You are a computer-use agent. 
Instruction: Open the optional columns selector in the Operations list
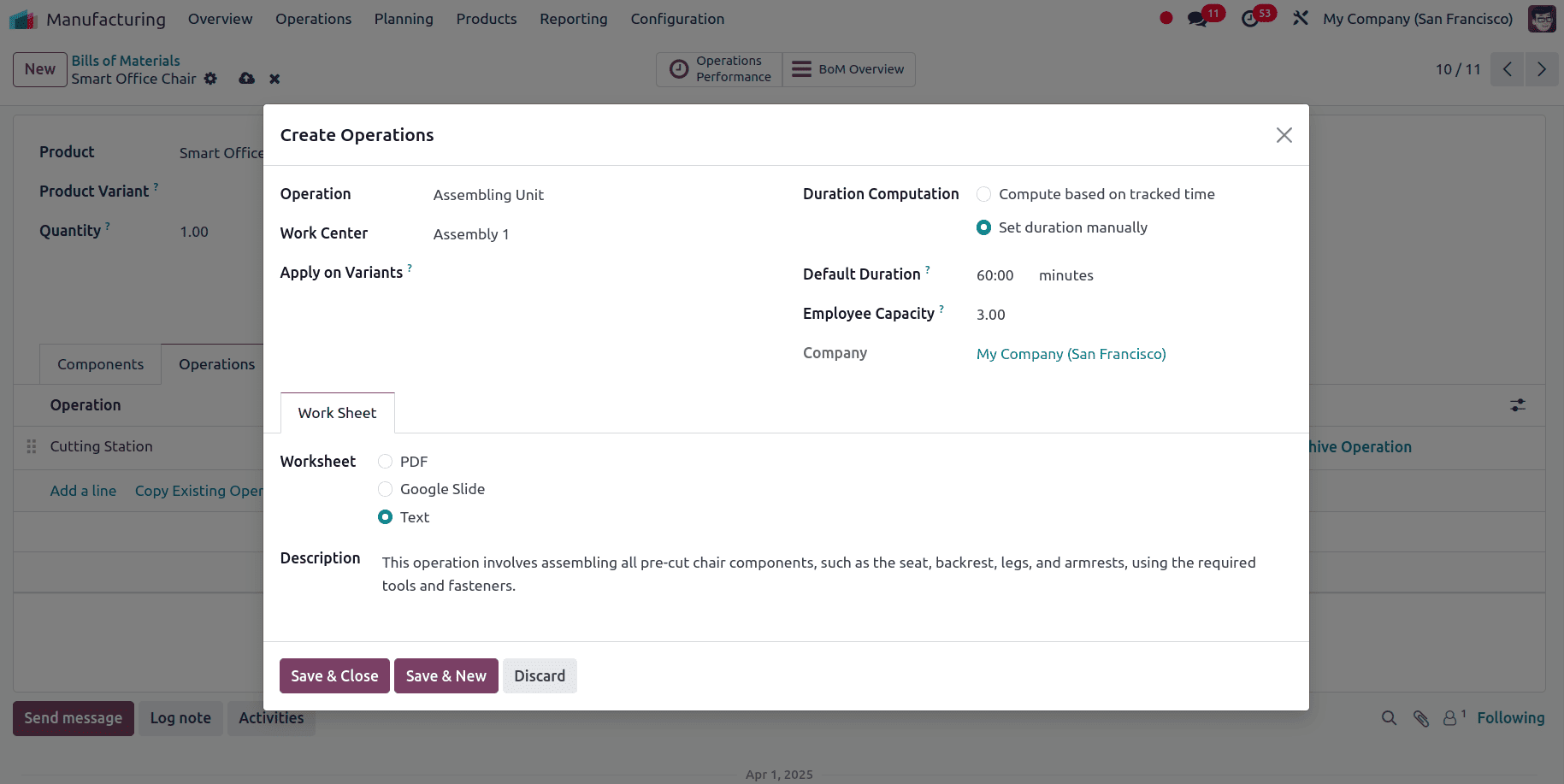pyautogui.click(x=1517, y=405)
